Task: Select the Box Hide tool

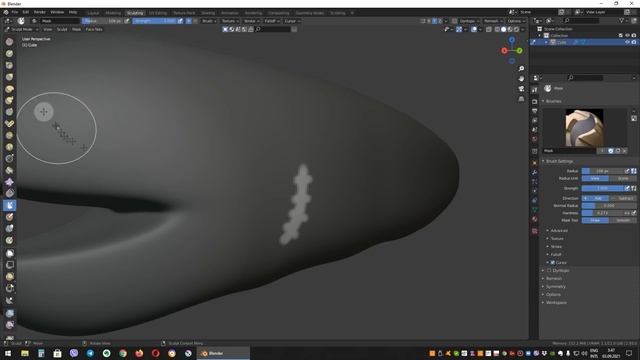Action: point(9,265)
